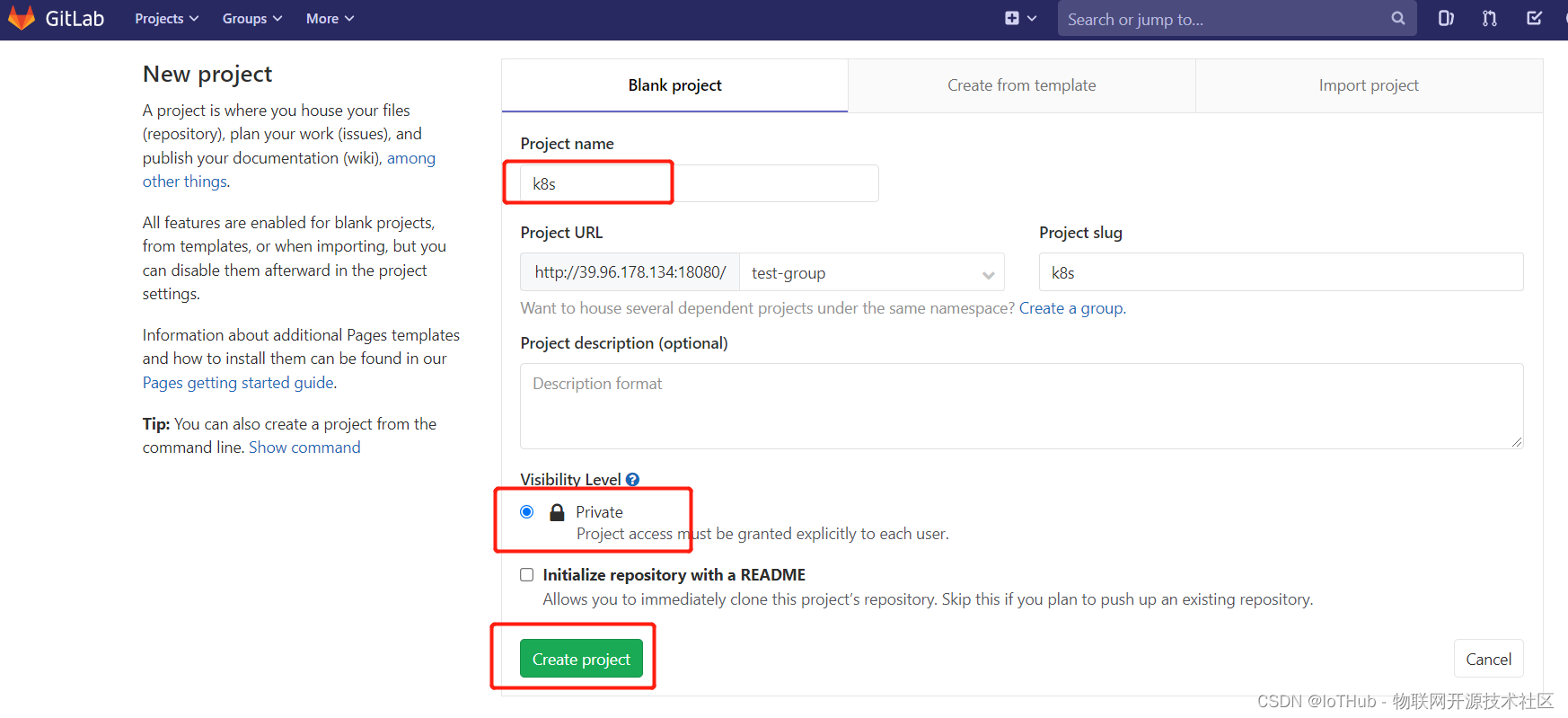Switch to the Import project tab

coord(1369,85)
